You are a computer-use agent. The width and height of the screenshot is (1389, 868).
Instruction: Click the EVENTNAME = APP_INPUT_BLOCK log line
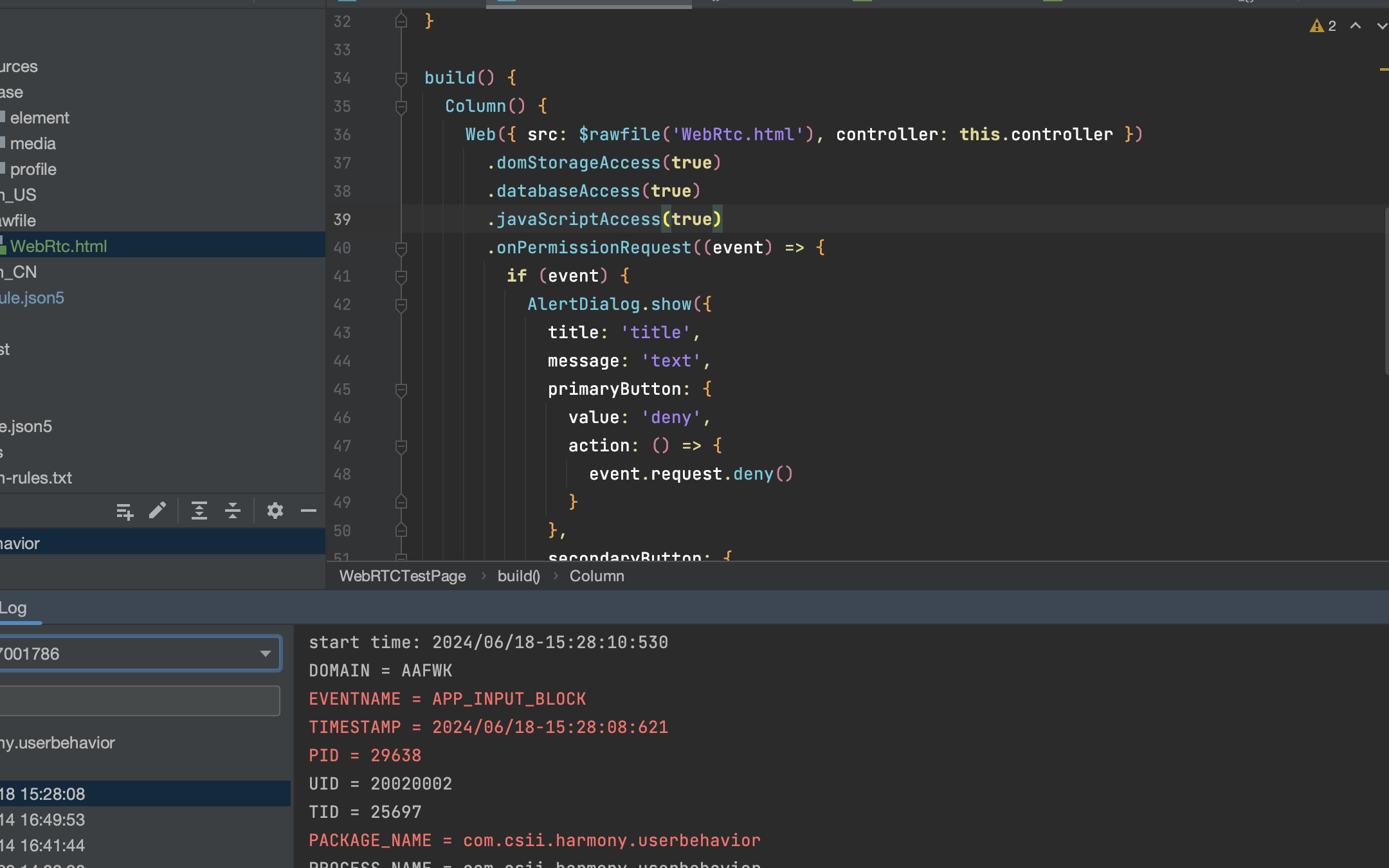pos(448,699)
